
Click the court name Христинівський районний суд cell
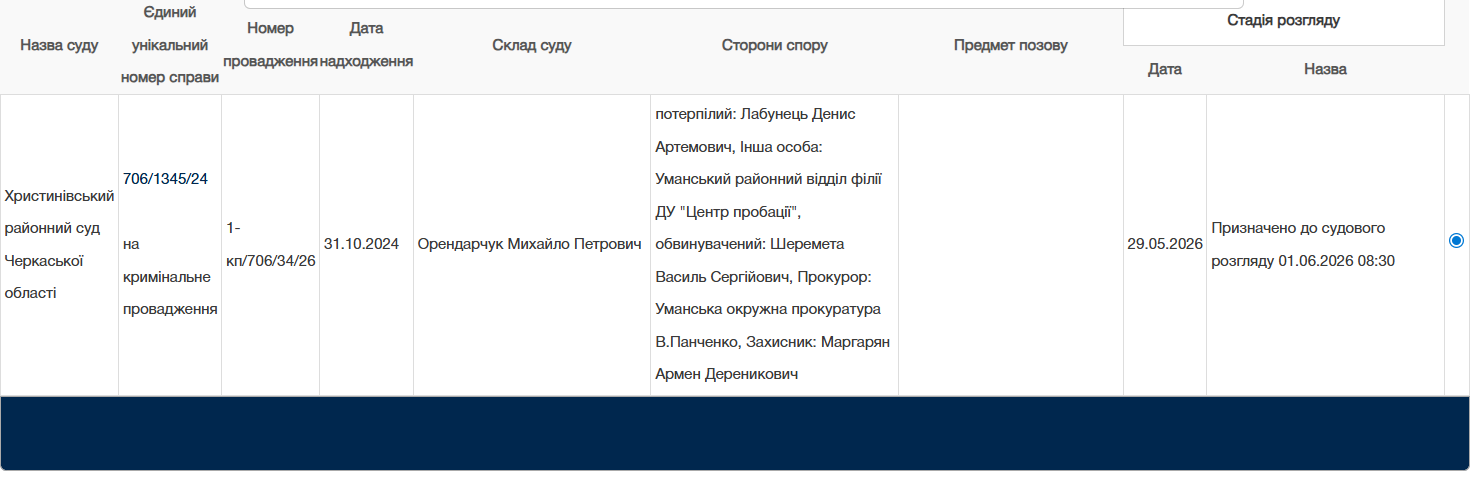click(59, 245)
